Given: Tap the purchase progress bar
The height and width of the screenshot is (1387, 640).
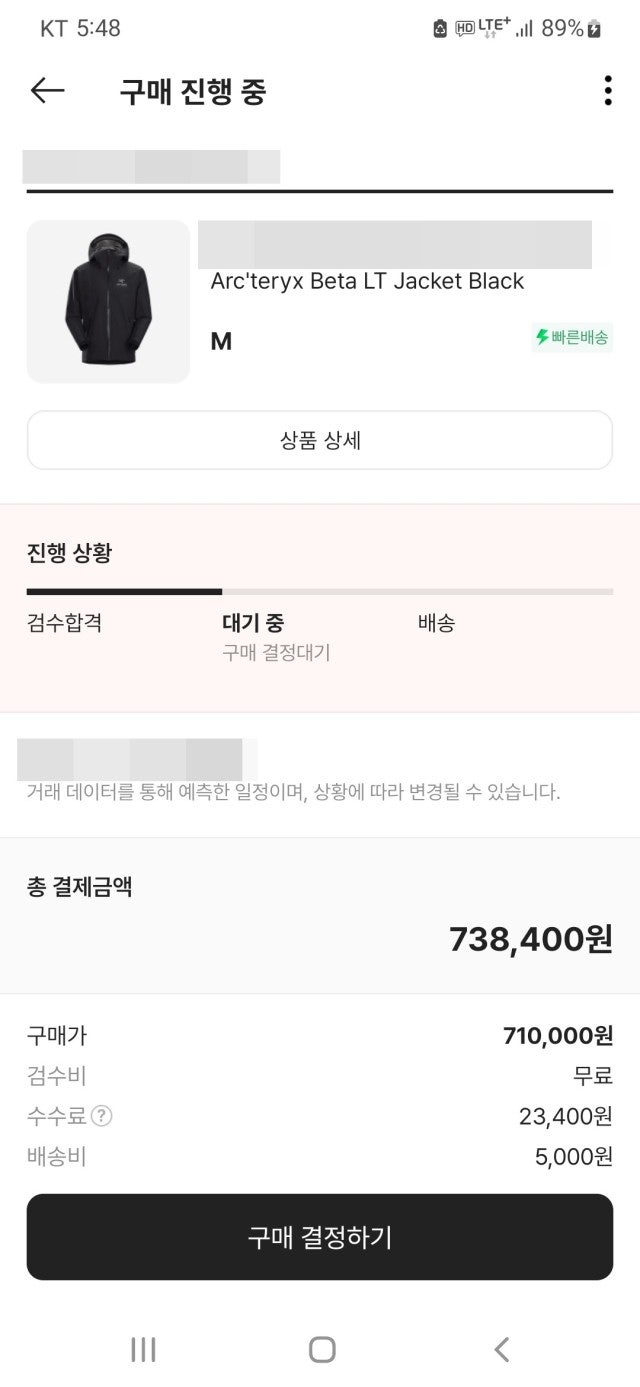Looking at the screenshot, I should tap(320, 592).
